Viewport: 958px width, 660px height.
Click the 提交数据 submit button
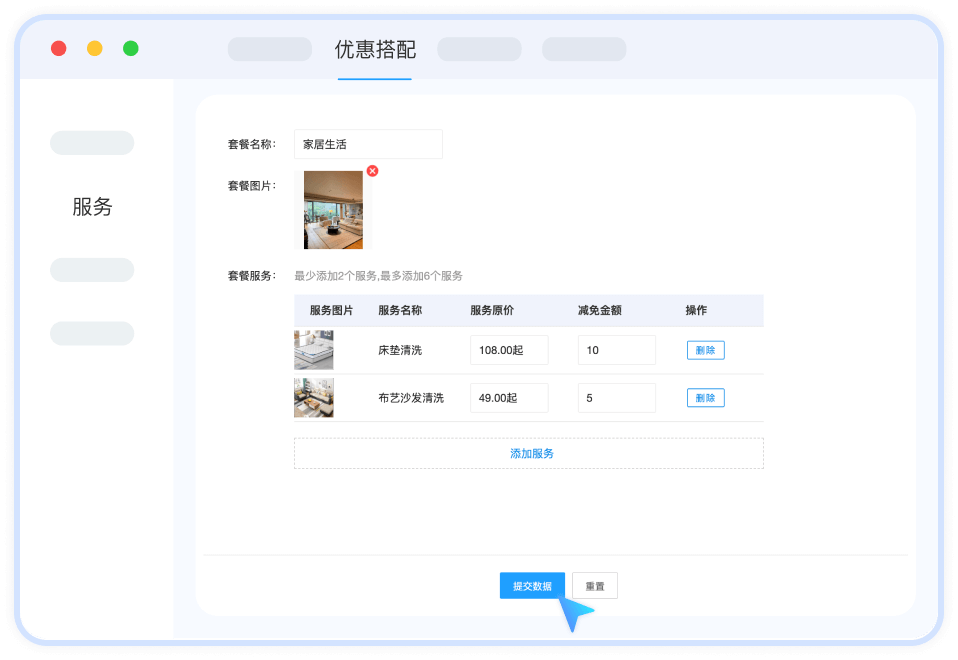click(x=532, y=586)
